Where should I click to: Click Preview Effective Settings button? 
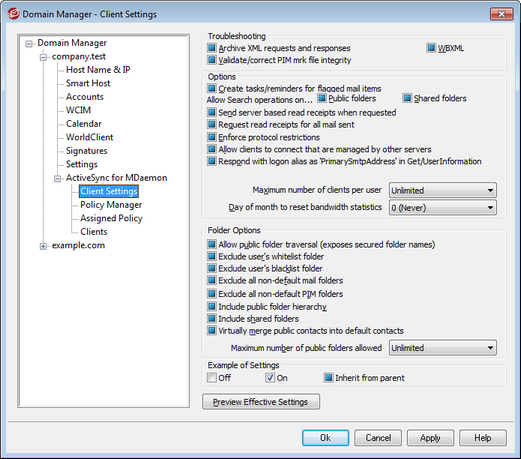coord(261,402)
